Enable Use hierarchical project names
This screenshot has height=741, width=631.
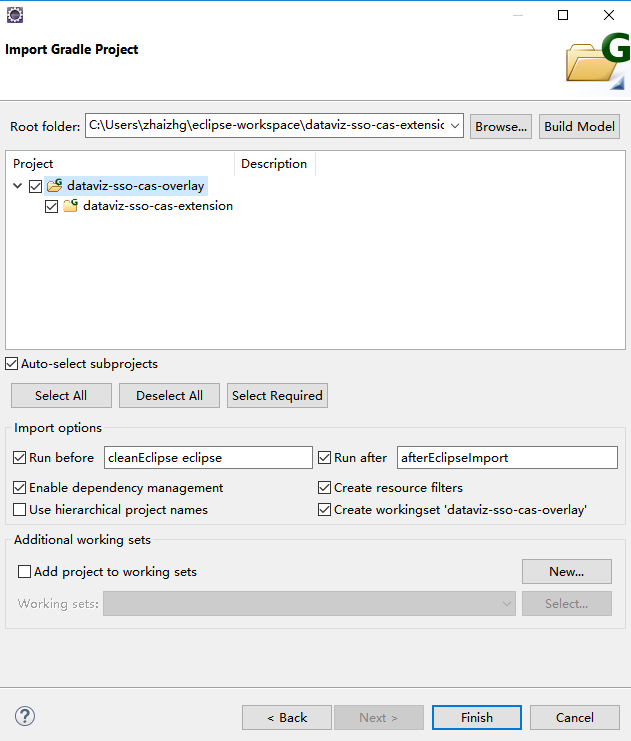pyautogui.click(x=19, y=510)
